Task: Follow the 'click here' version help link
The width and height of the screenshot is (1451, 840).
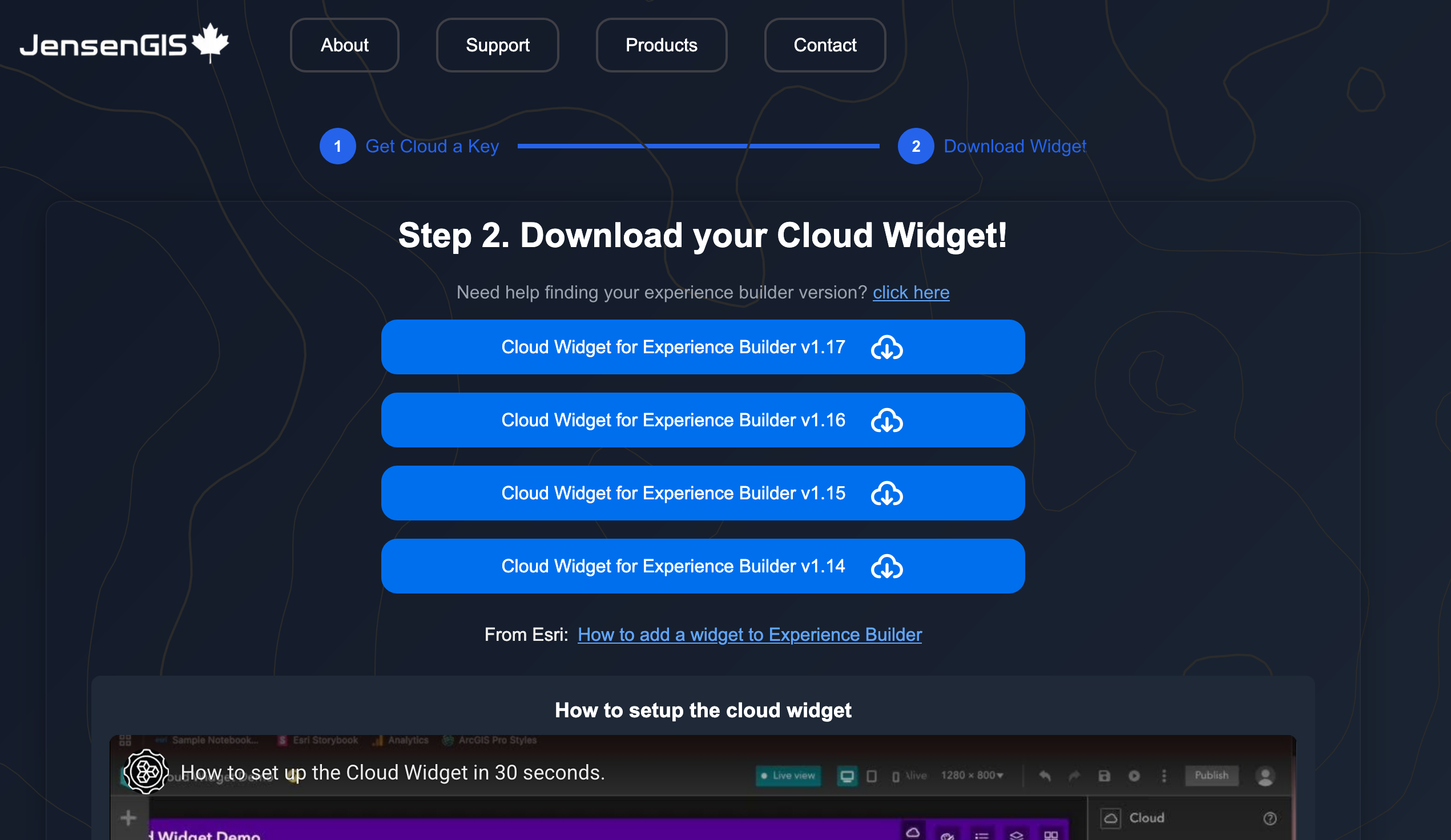Action: 910,293
